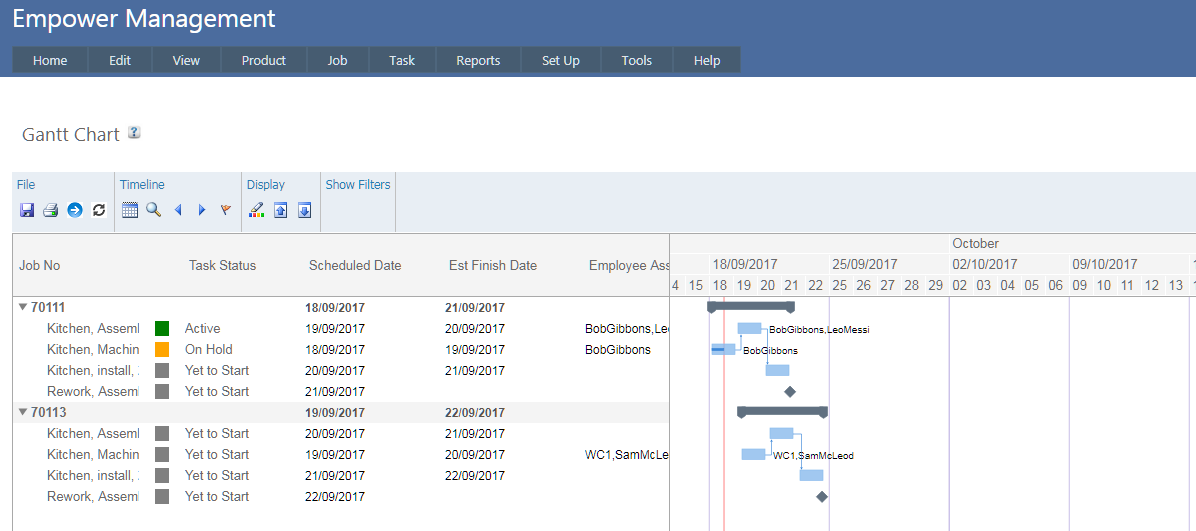Open the Timeline calendar icon
Viewport: 1196px width, 531px height.
click(130, 210)
